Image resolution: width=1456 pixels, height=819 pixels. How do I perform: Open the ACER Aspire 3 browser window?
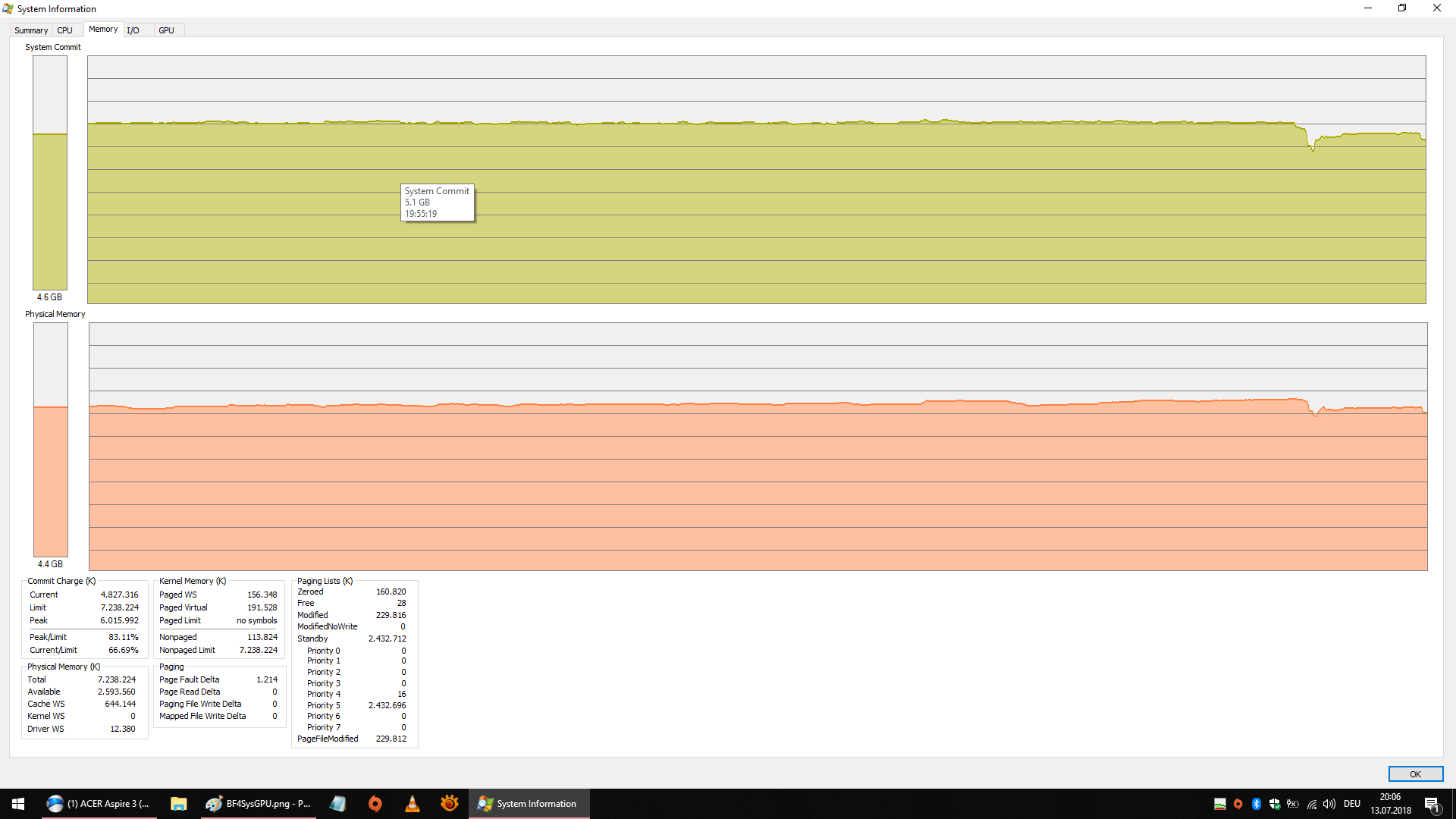[99, 804]
